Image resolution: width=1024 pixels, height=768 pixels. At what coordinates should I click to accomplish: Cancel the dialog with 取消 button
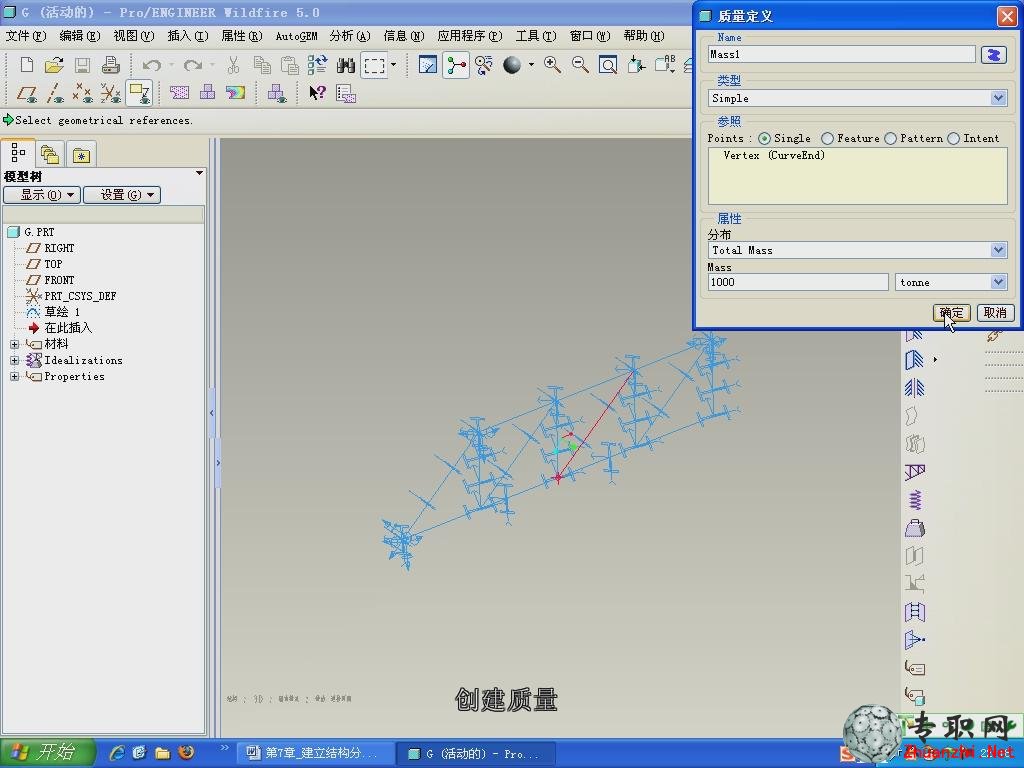[x=995, y=313]
